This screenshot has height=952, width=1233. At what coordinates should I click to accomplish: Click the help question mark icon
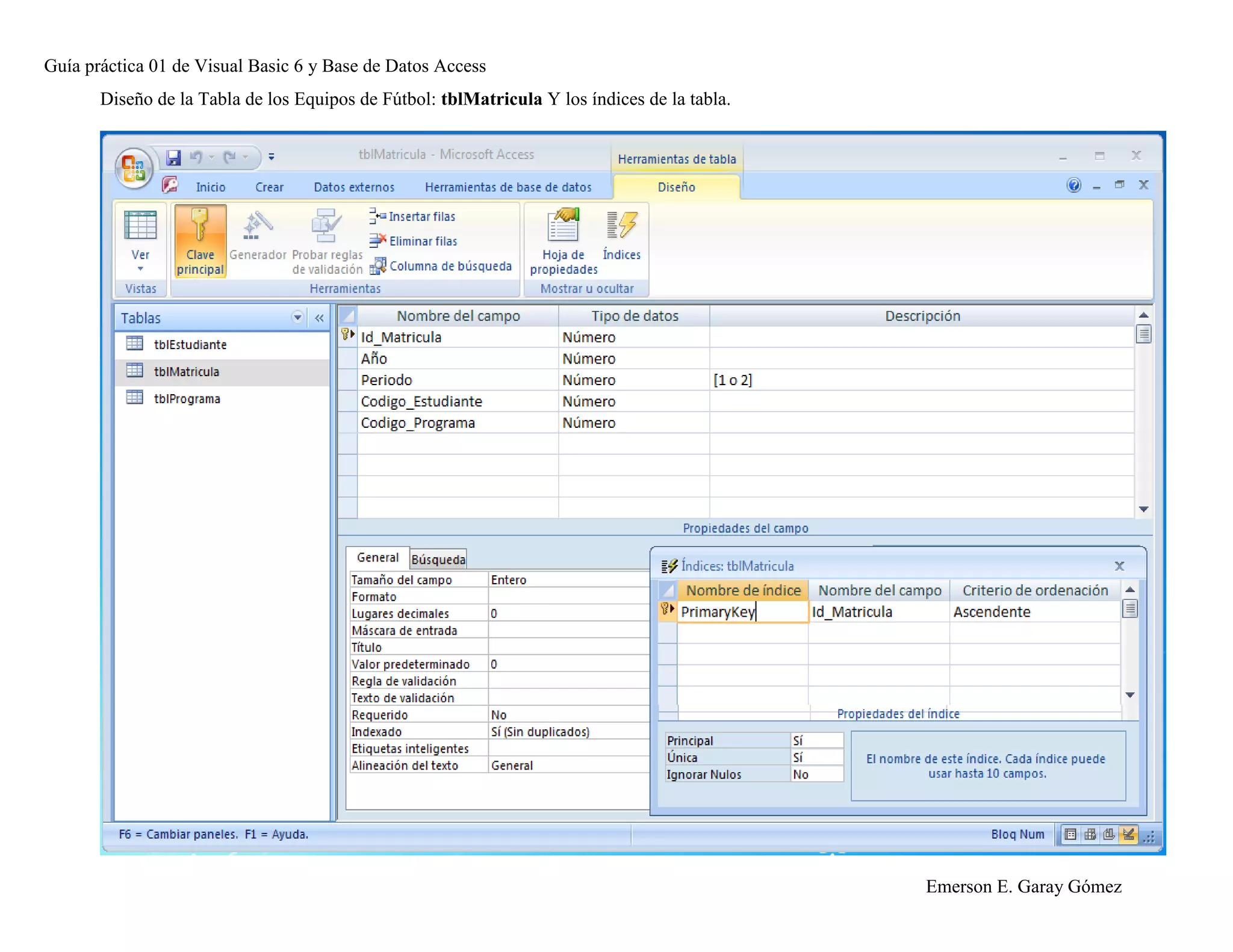(x=1073, y=185)
